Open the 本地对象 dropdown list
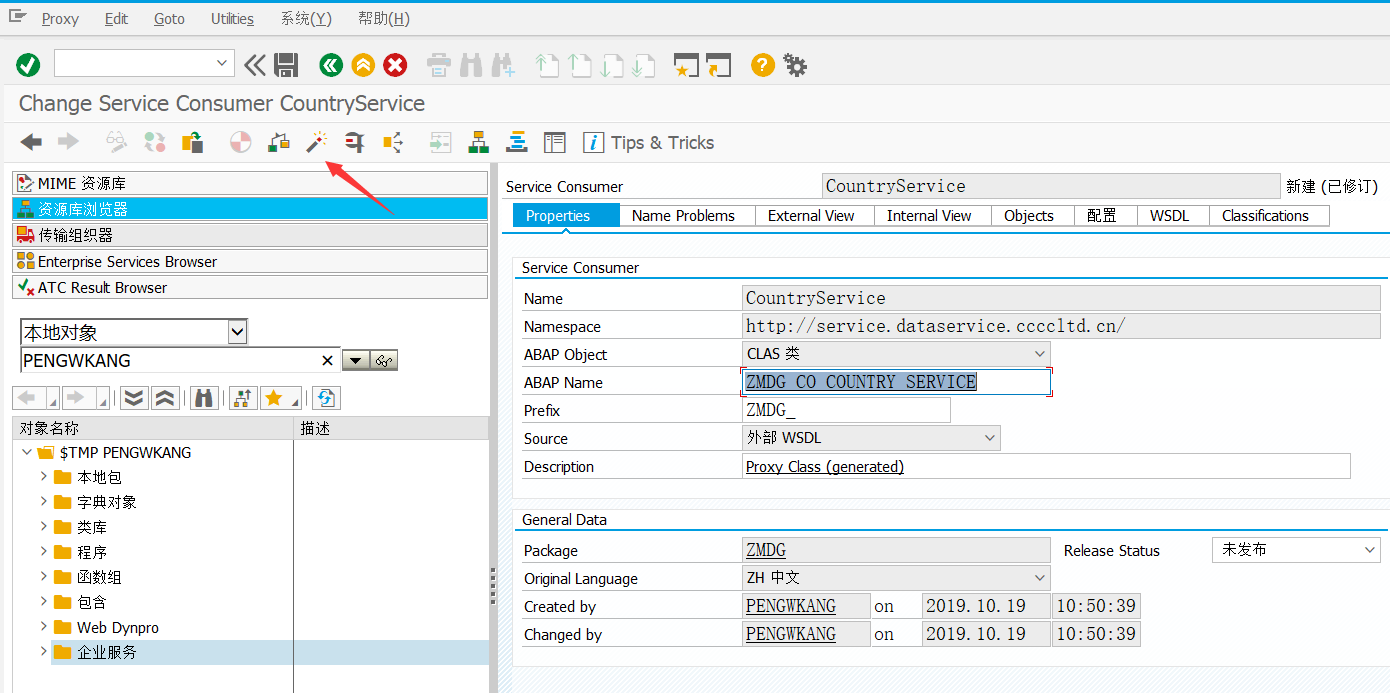Image resolution: width=1390 pixels, height=693 pixels. point(237,331)
